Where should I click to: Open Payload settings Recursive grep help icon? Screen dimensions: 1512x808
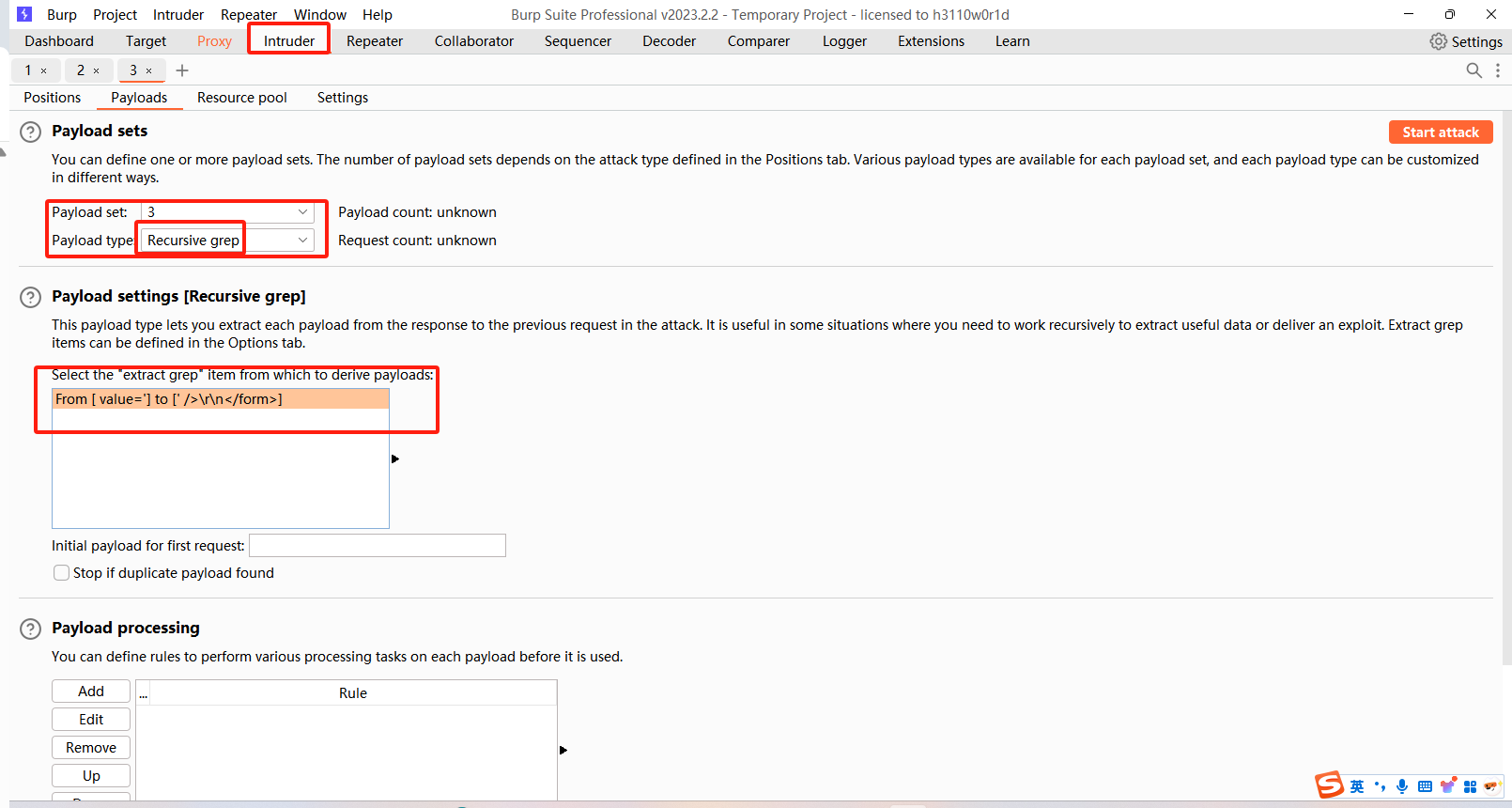coord(31,298)
